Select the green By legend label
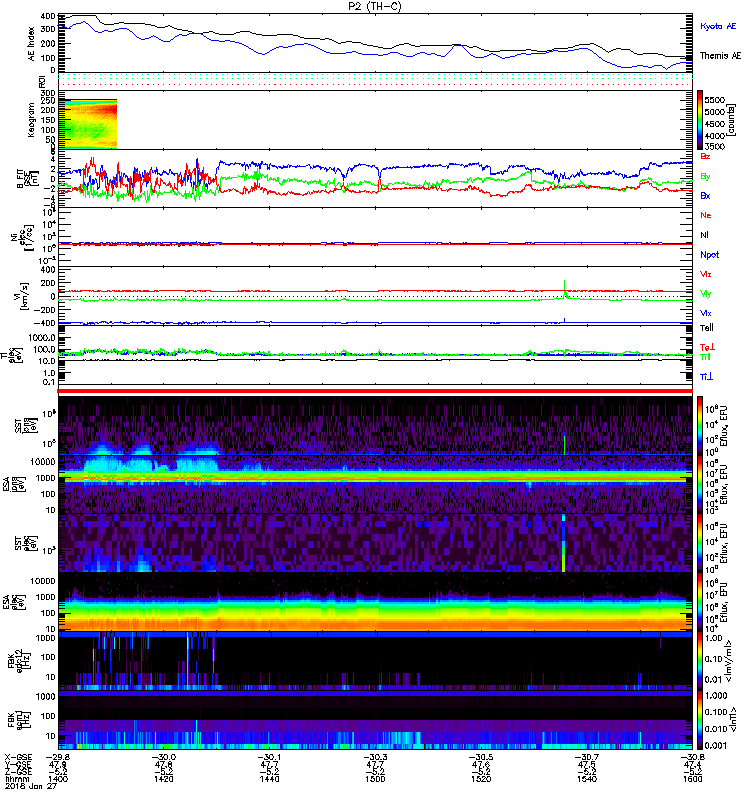The image size is (750, 800). 705,176
